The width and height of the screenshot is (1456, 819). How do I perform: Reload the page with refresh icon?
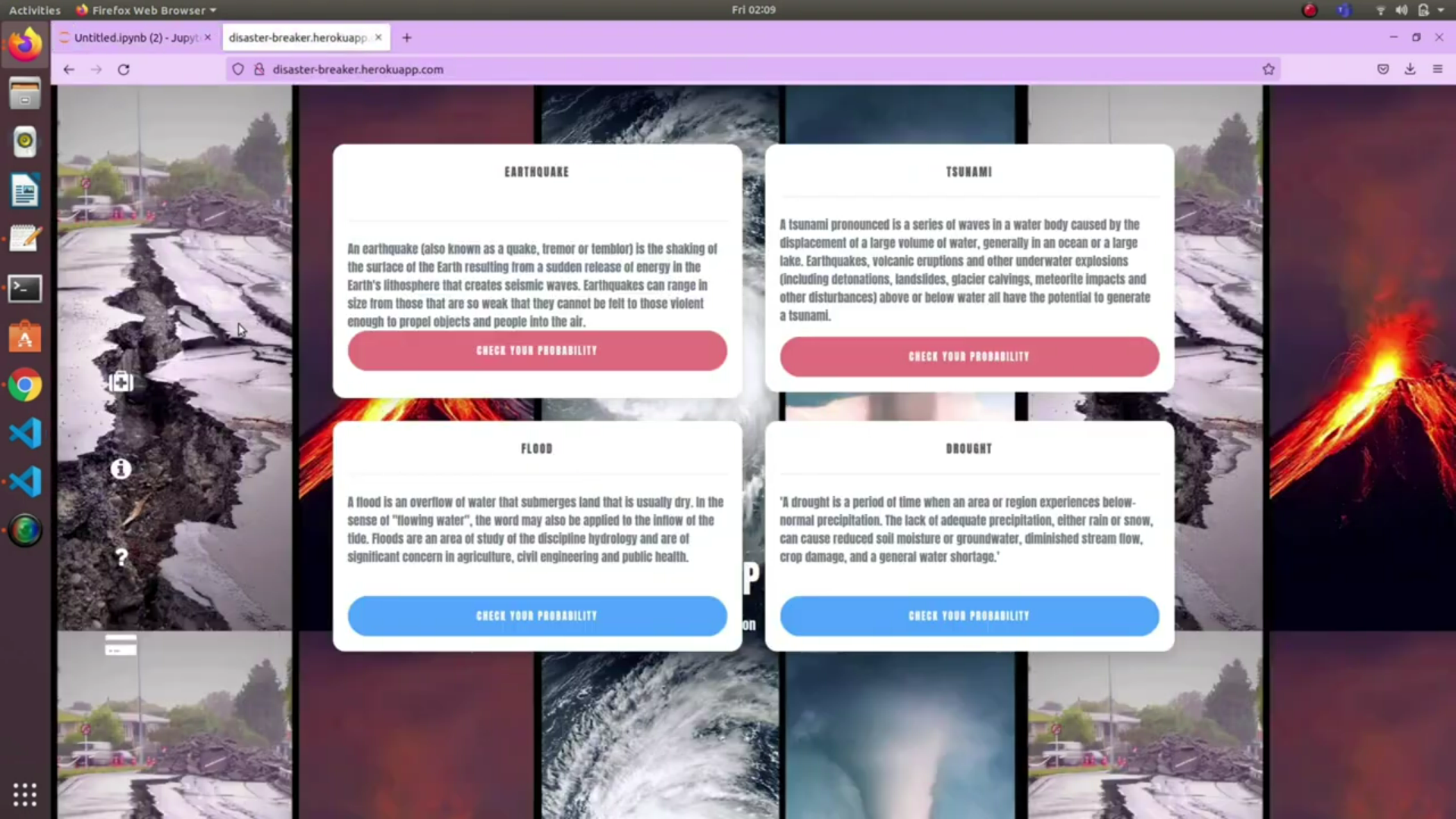click(124, 69)
